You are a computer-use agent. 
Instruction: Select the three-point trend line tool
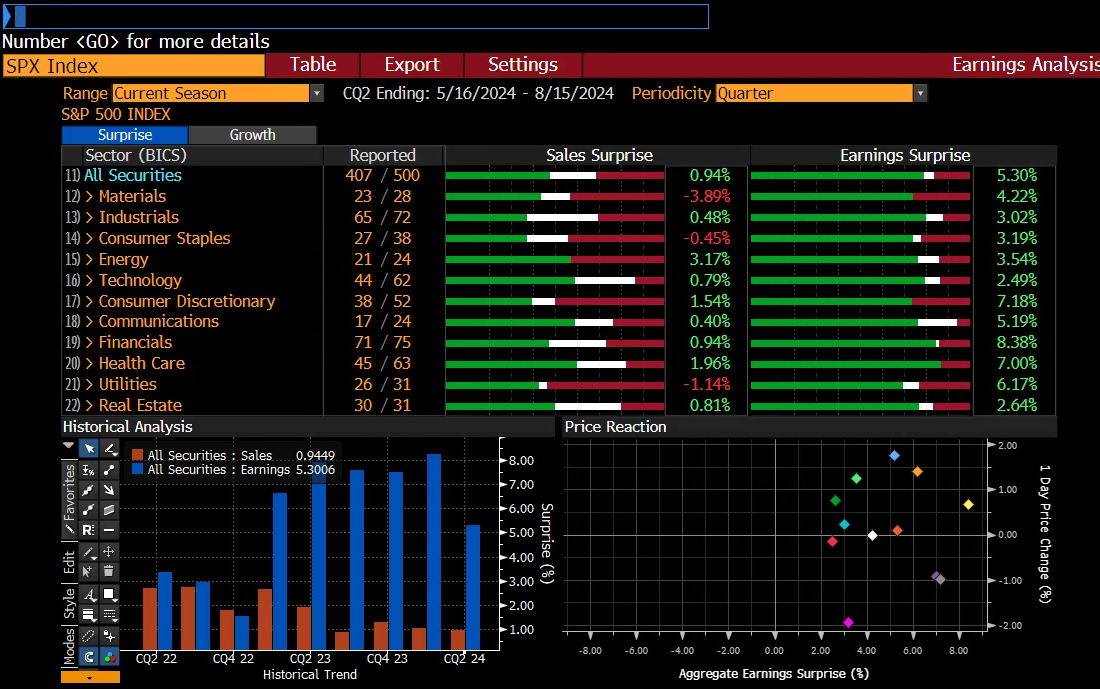coord(88,490)
